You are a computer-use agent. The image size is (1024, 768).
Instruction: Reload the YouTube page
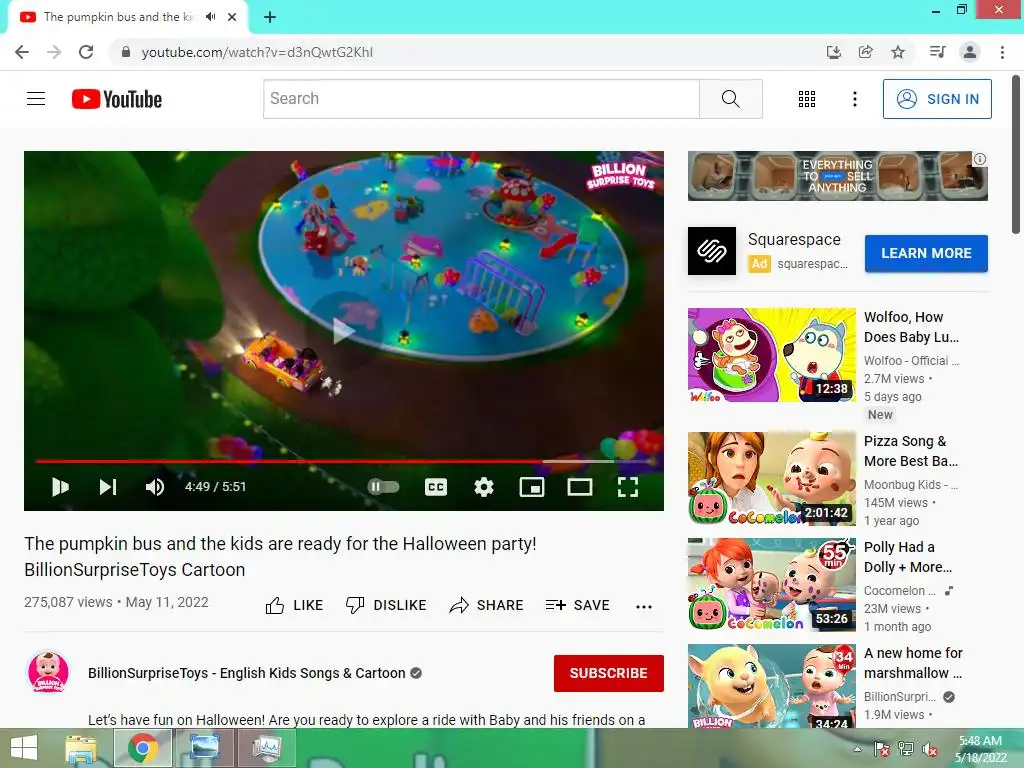86,52
